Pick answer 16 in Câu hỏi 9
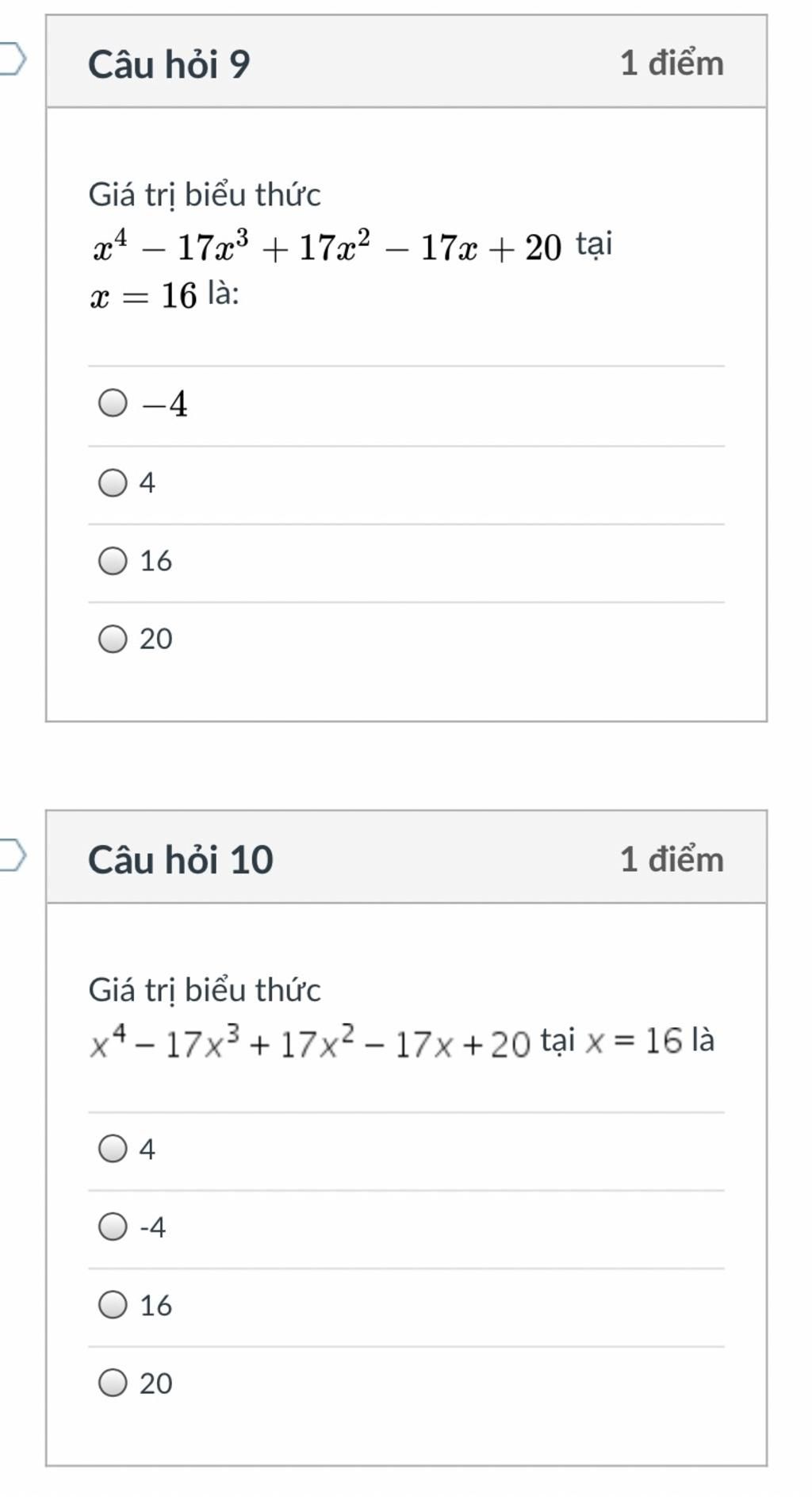812x1497 pixels. [113, 561]
